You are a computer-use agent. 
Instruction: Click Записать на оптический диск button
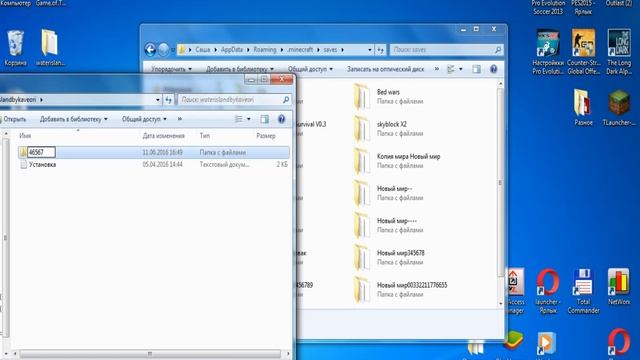point(385,69)
